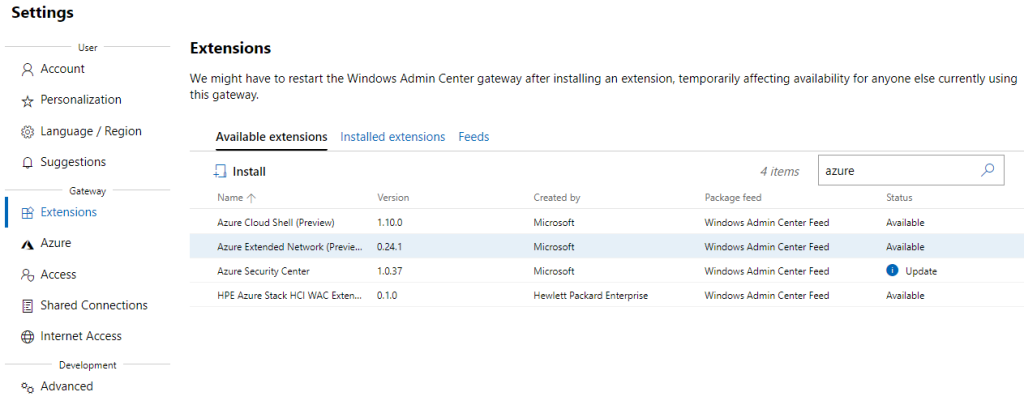This screenshot has width=1024, height=409.
Task: Open Suggestions bell icon
Action: tap(27, 163)
